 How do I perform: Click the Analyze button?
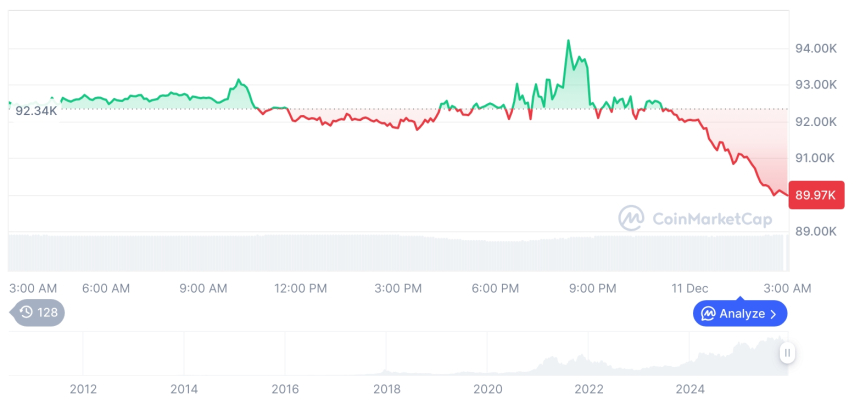click(740, 313)
